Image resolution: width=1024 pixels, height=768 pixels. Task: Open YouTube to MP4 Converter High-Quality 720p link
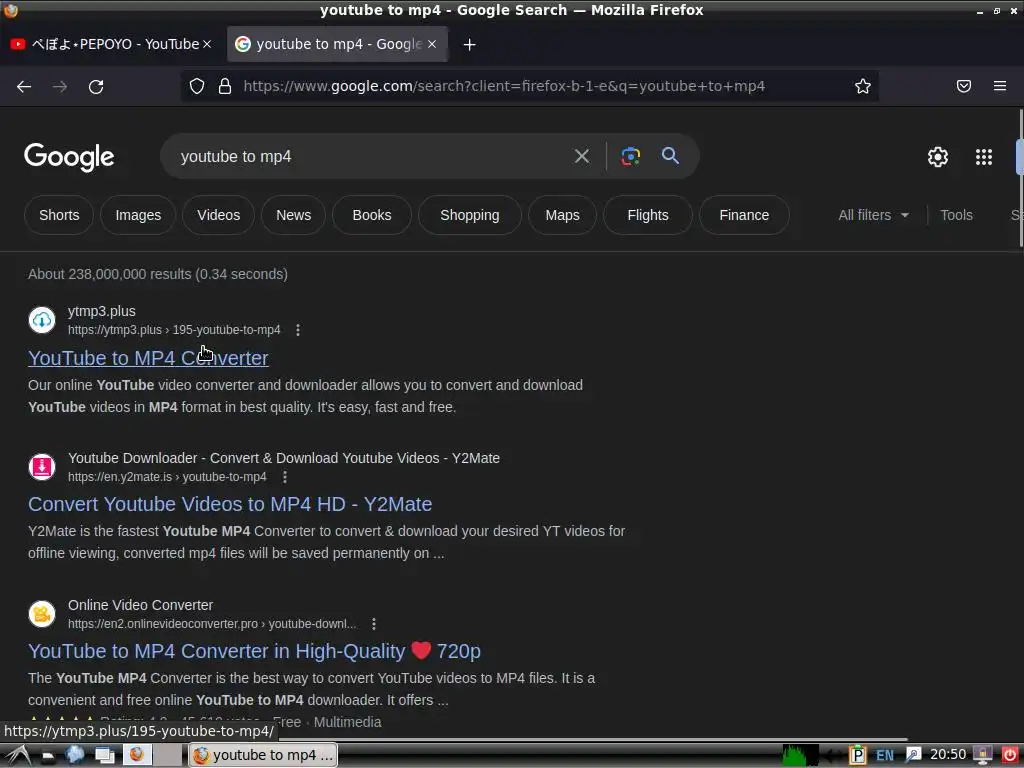coord(254,651)
